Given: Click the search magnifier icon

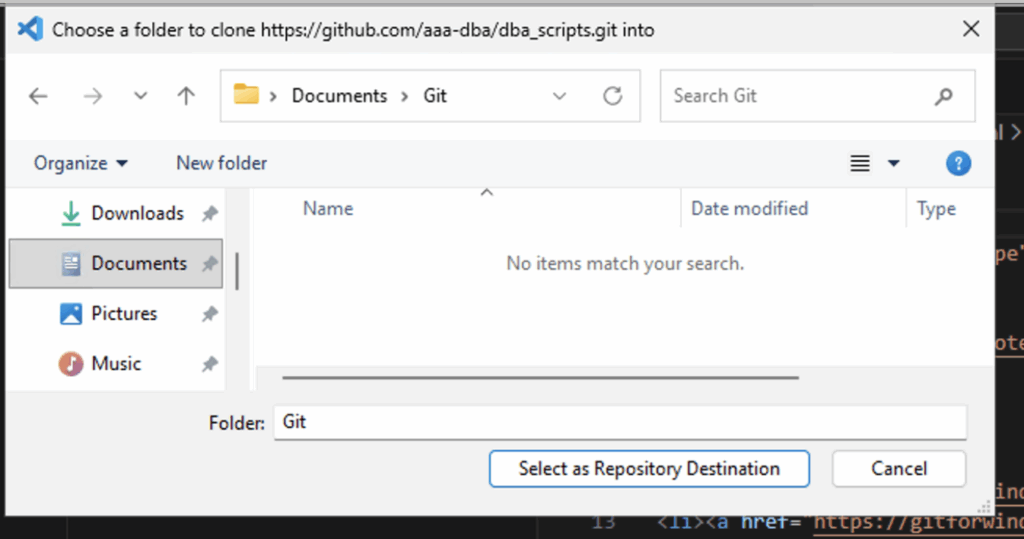Looking at the screenshot, I should coord(943,96).
